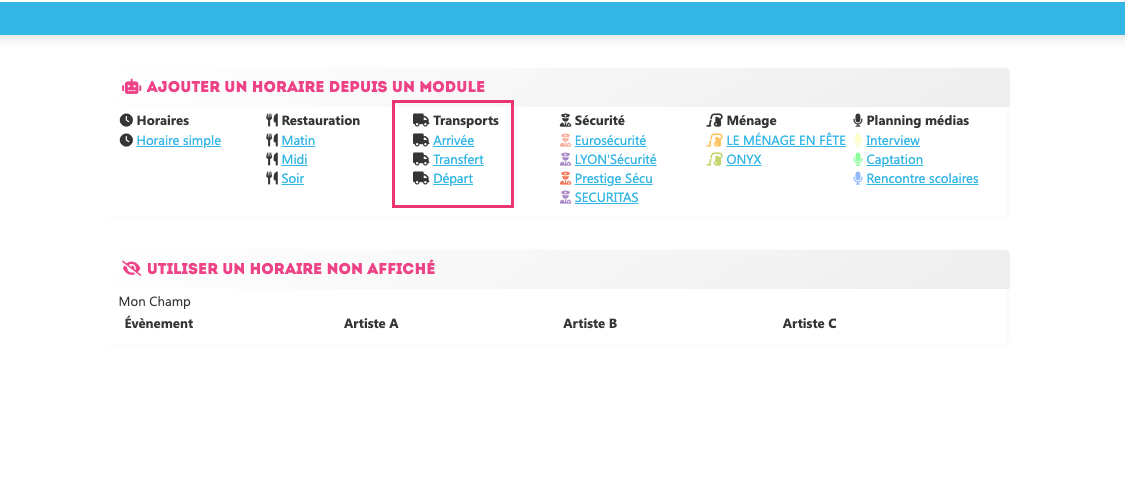Click the Ménage column heading
The height and width of the screenshot is (499, 1125).
point(751,121)
